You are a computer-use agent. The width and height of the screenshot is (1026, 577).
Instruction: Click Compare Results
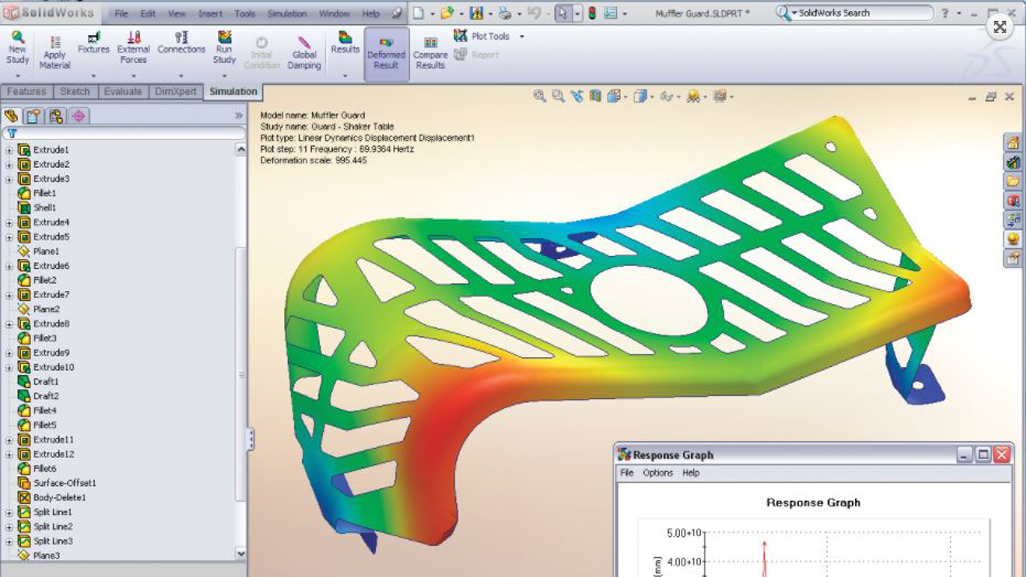(431, 53)
